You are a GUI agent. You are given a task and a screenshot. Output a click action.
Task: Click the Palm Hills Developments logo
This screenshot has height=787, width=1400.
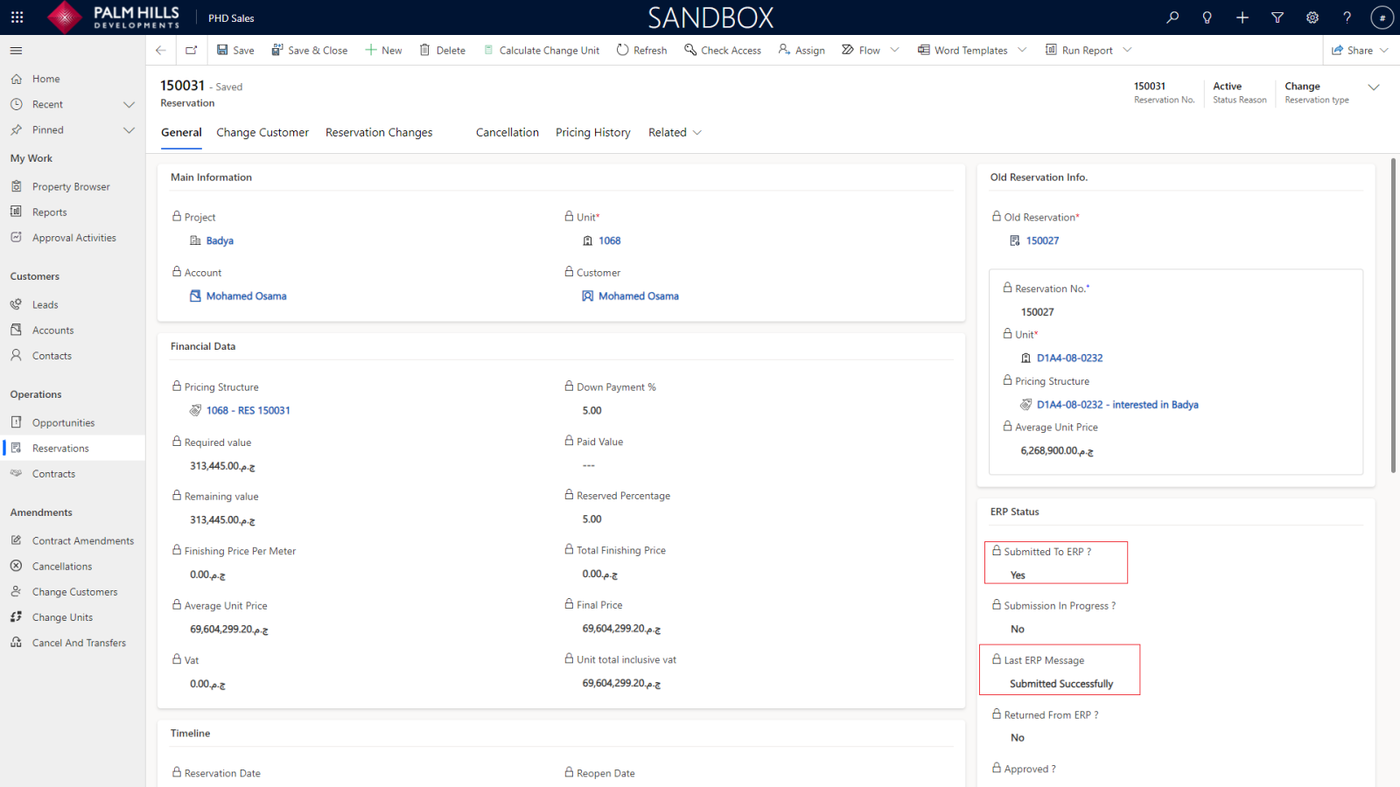(114, 17)
